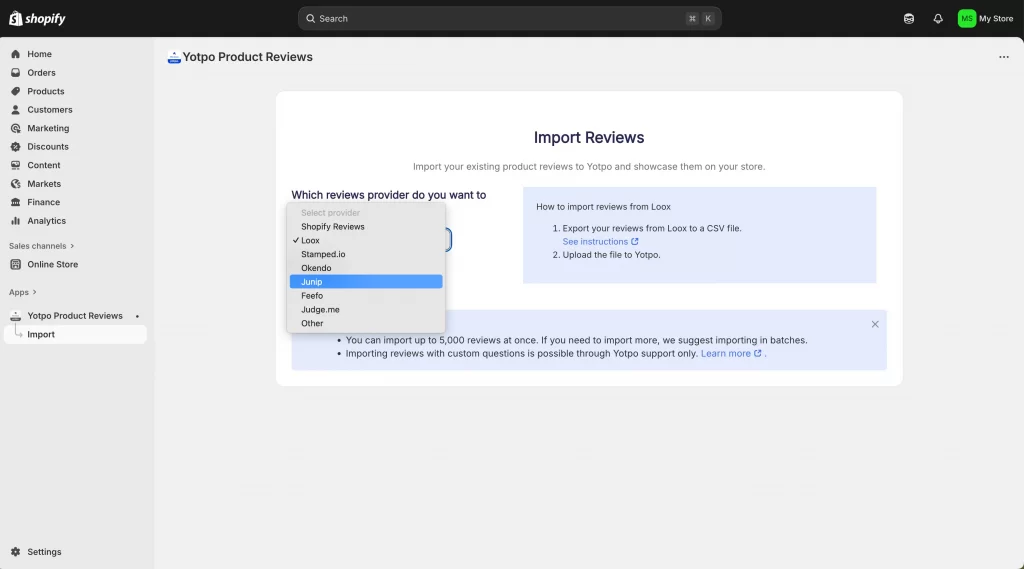Click the Analytics label
The width and height of the screenshot is (1024, 569).
(46, 221)
